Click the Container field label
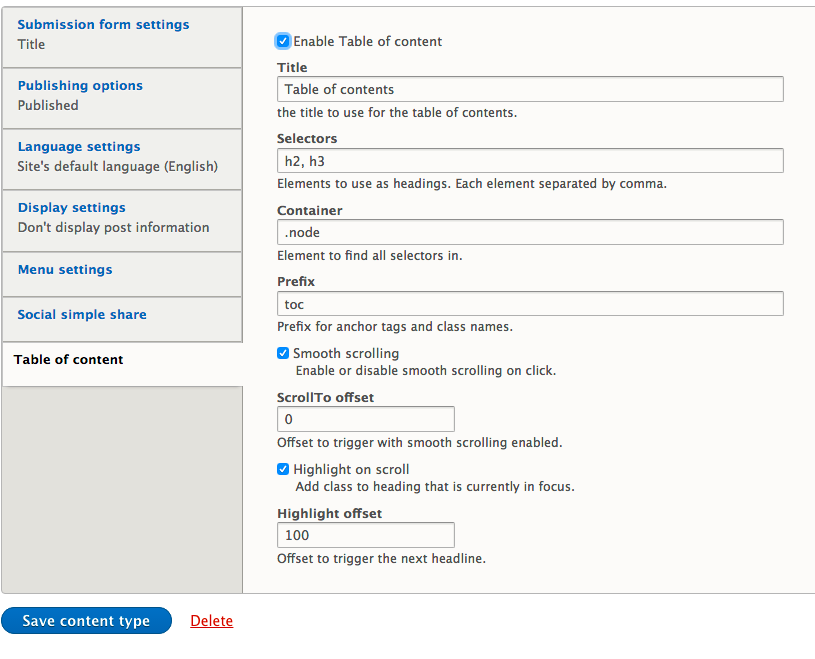 pyautogui.click(x=309, y=210)
